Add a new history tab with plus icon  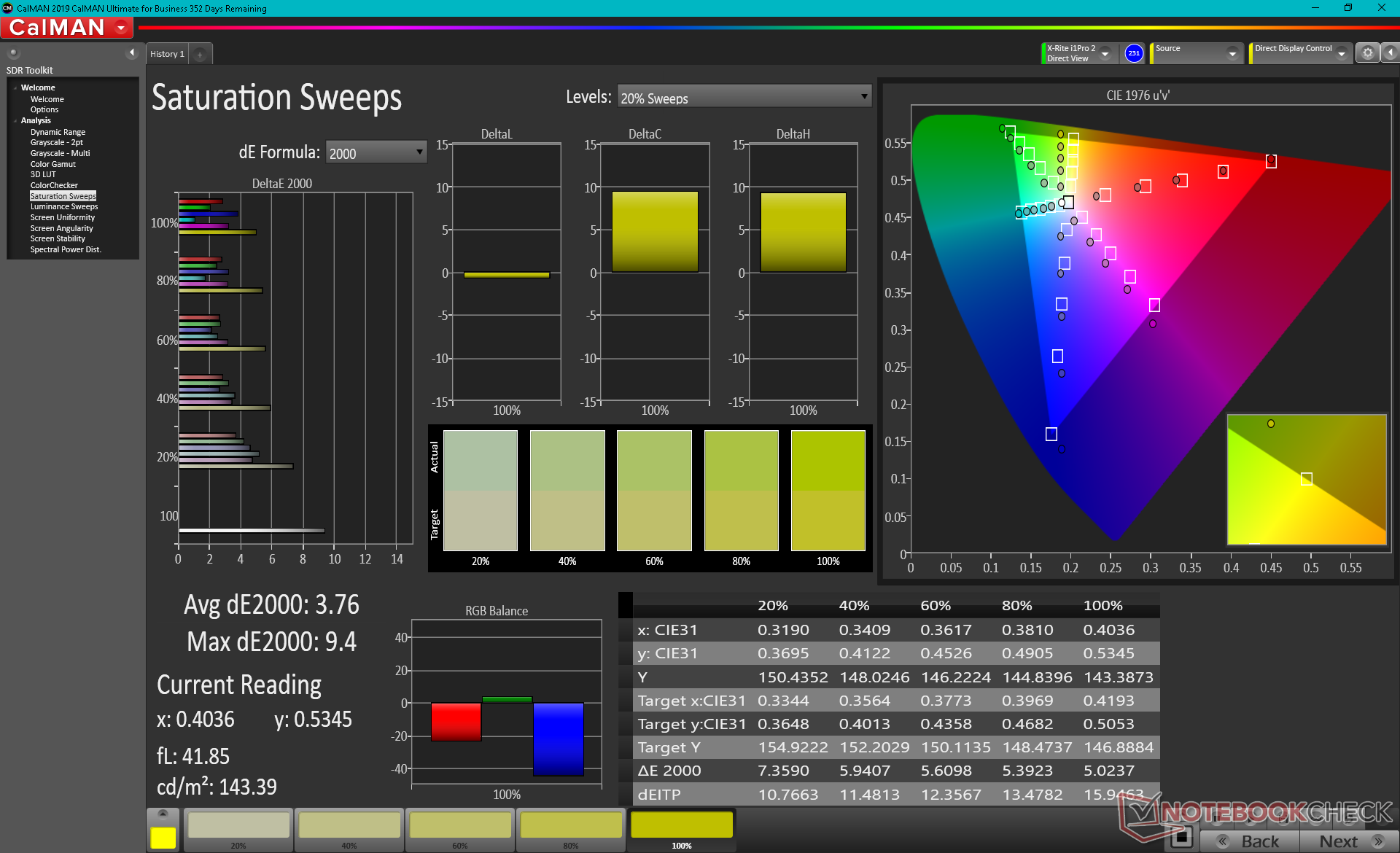click(x=200, y=54)
